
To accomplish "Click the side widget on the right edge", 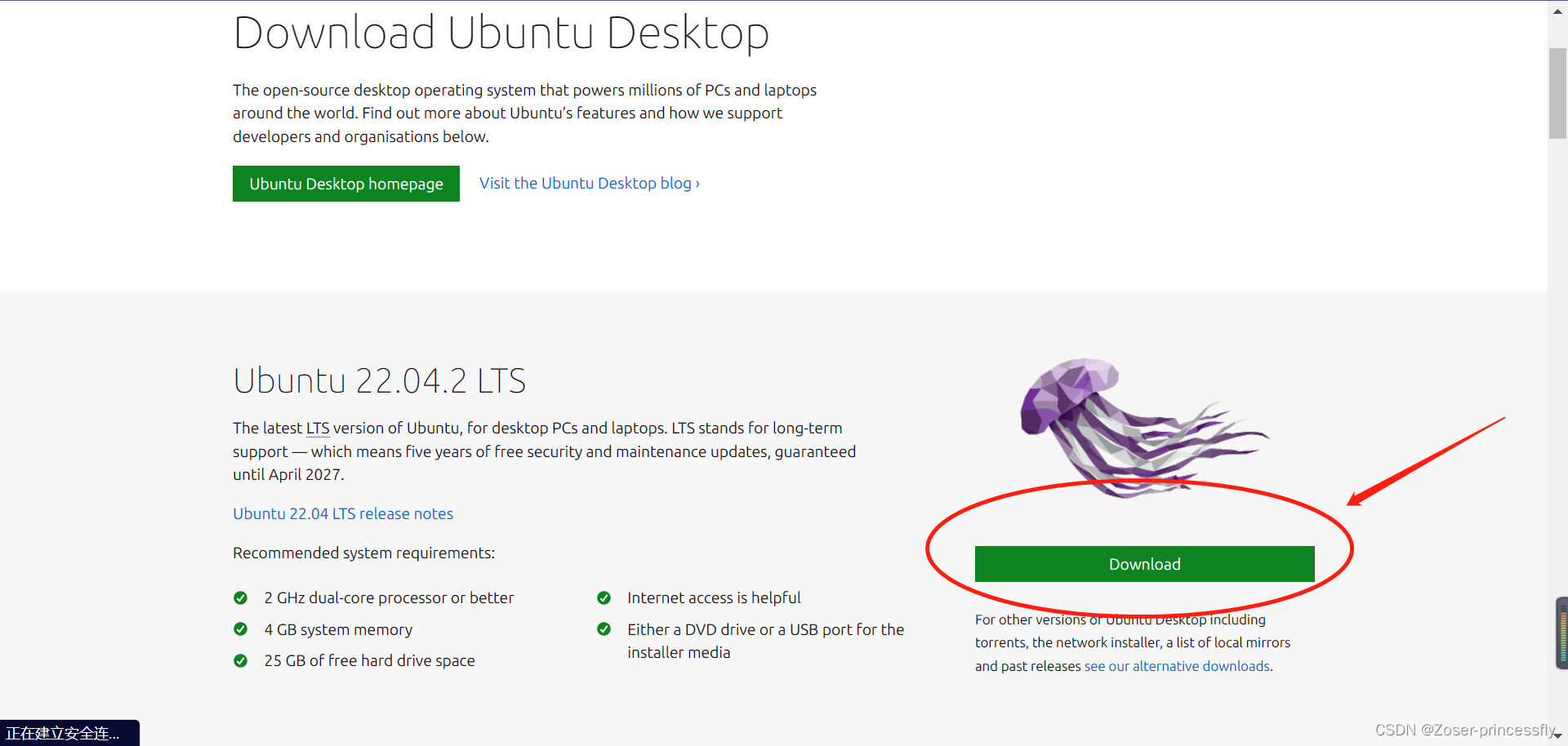I will click(1561, 633).
